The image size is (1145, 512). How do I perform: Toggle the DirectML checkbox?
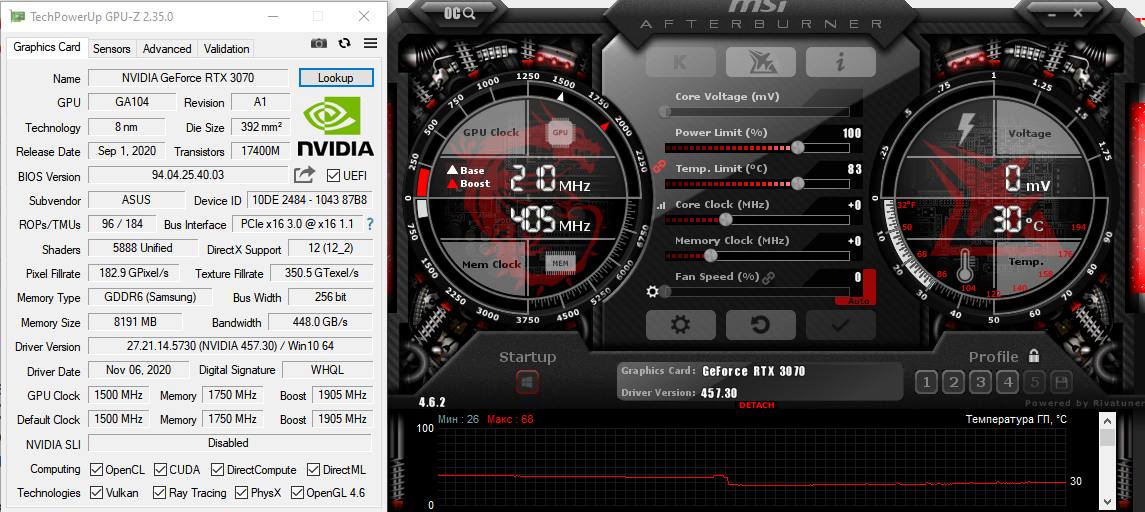tap(313, 469)
